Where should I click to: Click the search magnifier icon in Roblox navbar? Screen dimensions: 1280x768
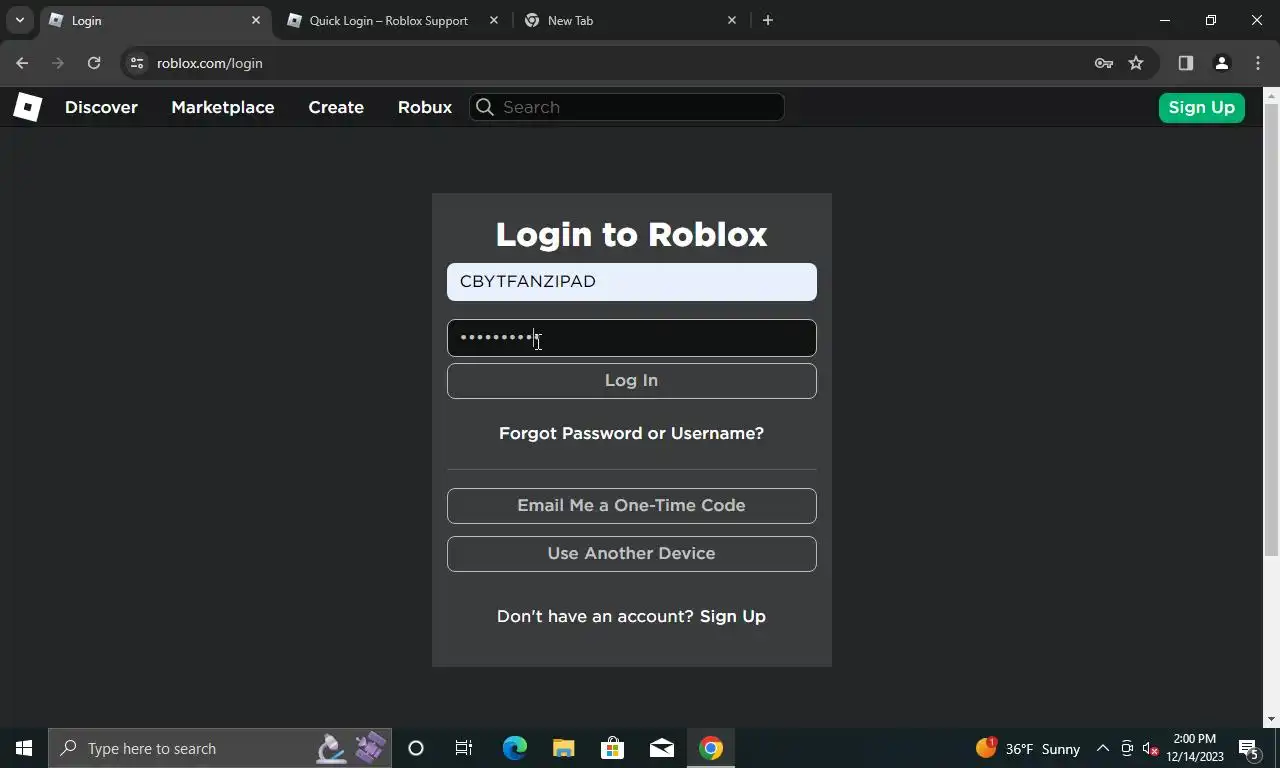pos(485,107)
